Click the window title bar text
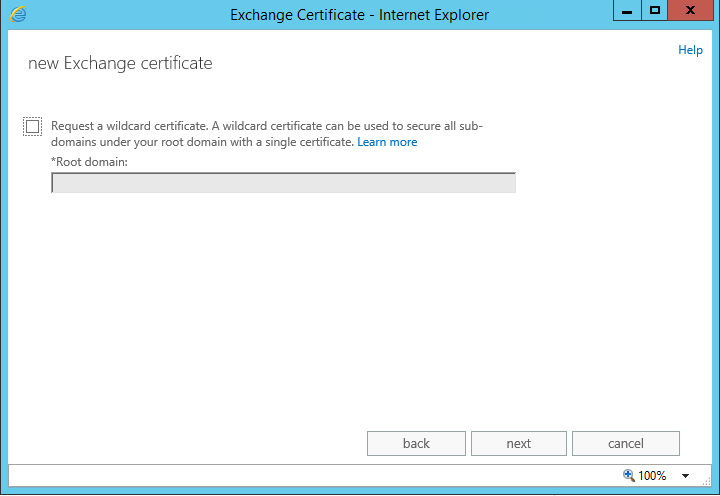This screenshot has width=720, height=496. click(x=359, y=15)
